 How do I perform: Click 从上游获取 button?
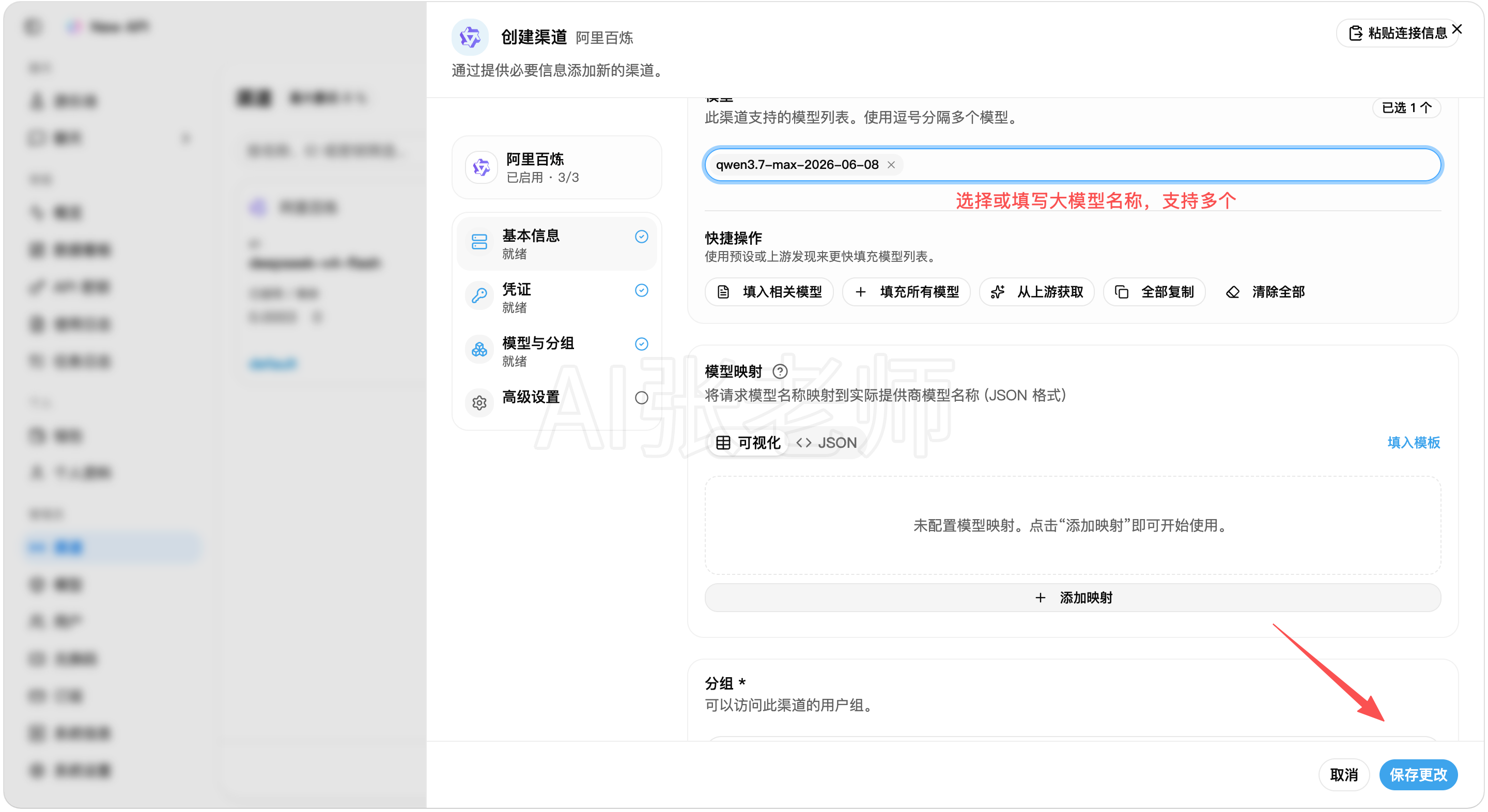pyautogui.click(x=1036, y=292)
